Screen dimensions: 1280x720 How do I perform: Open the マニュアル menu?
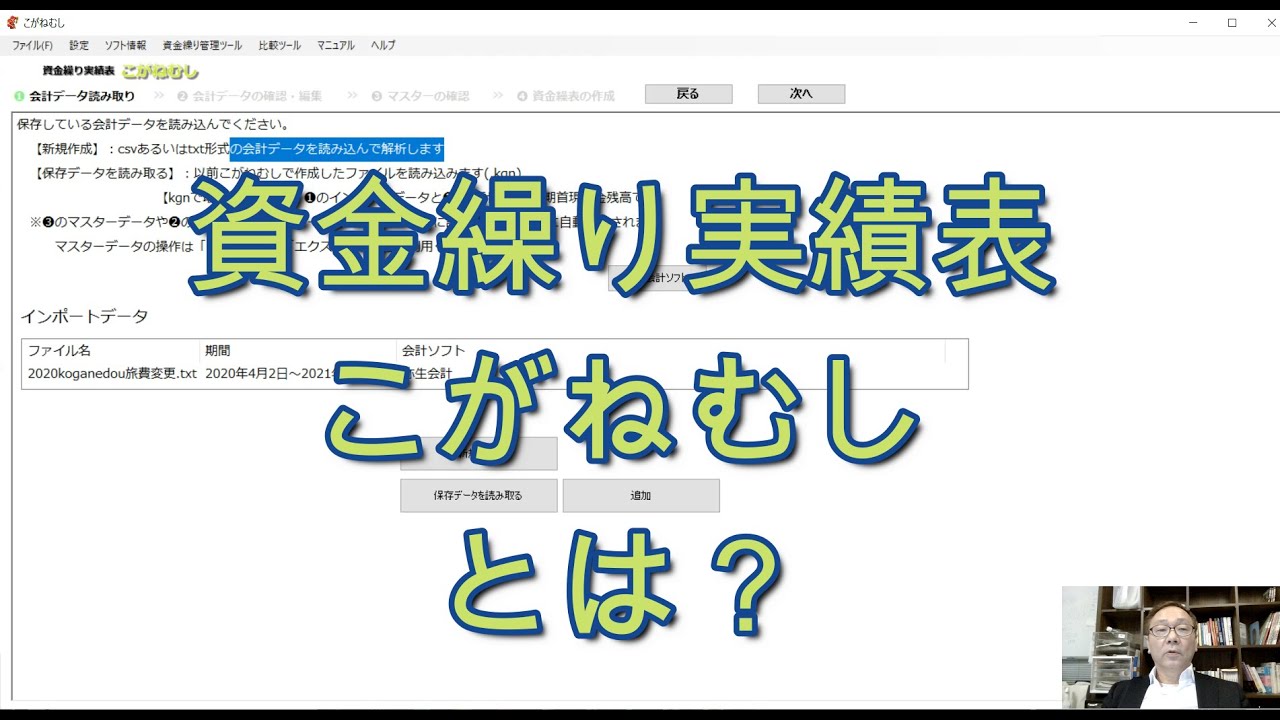coord(335,45)
